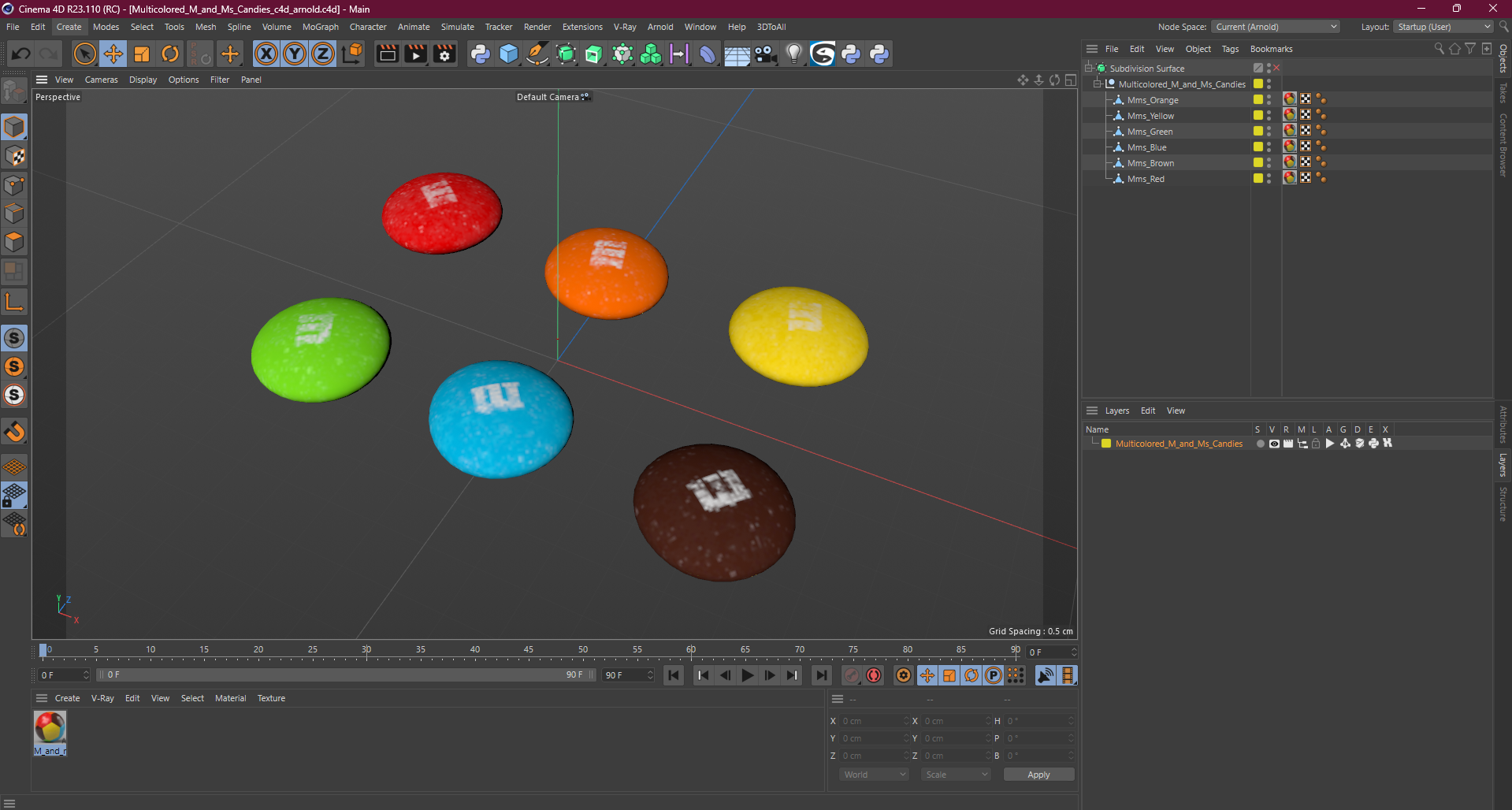Open viewport hamburger menu
This screenshot has height=810, width=1512.
point(42,80)
